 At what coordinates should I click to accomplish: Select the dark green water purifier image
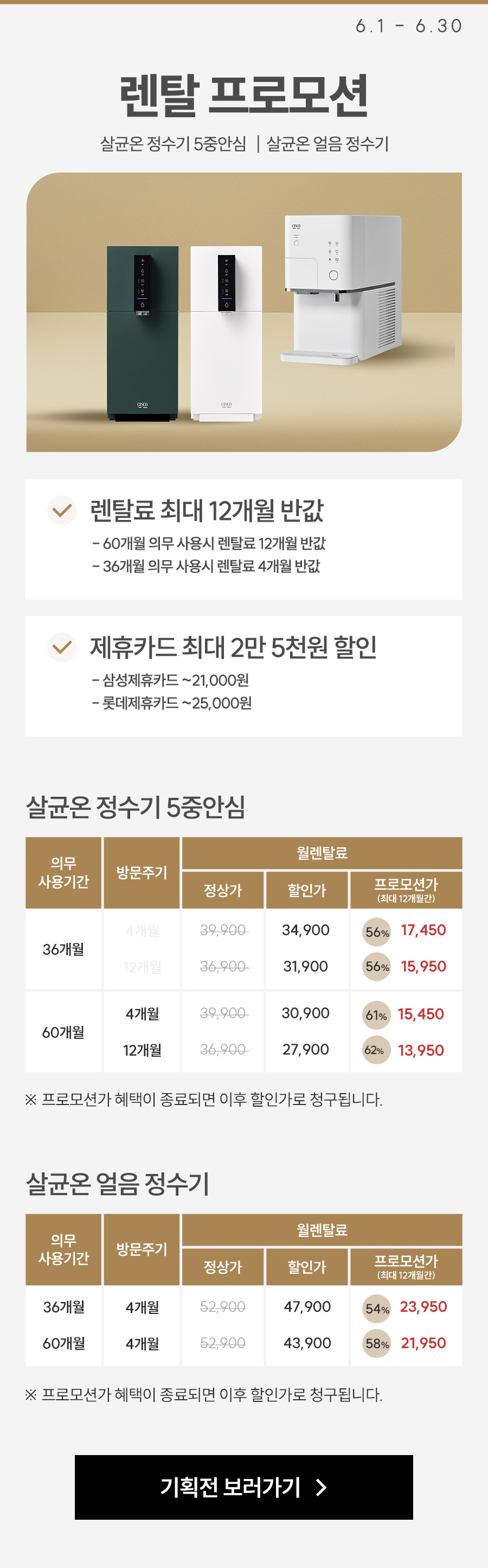[x=143, y=334]
